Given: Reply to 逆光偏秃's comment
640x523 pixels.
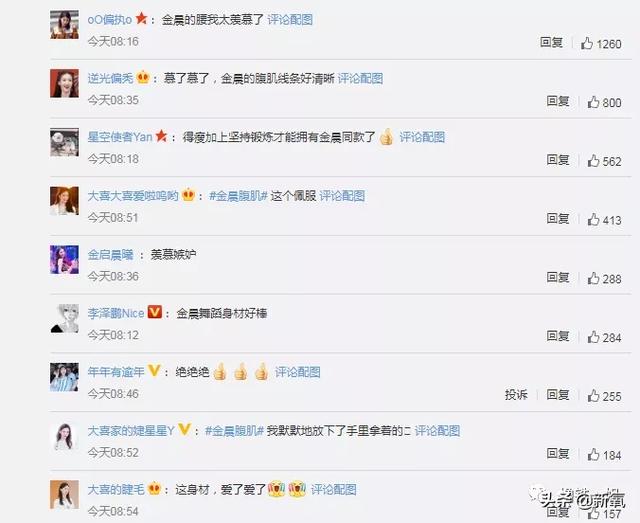Looking at the screenshot, I should coord(558,101).
